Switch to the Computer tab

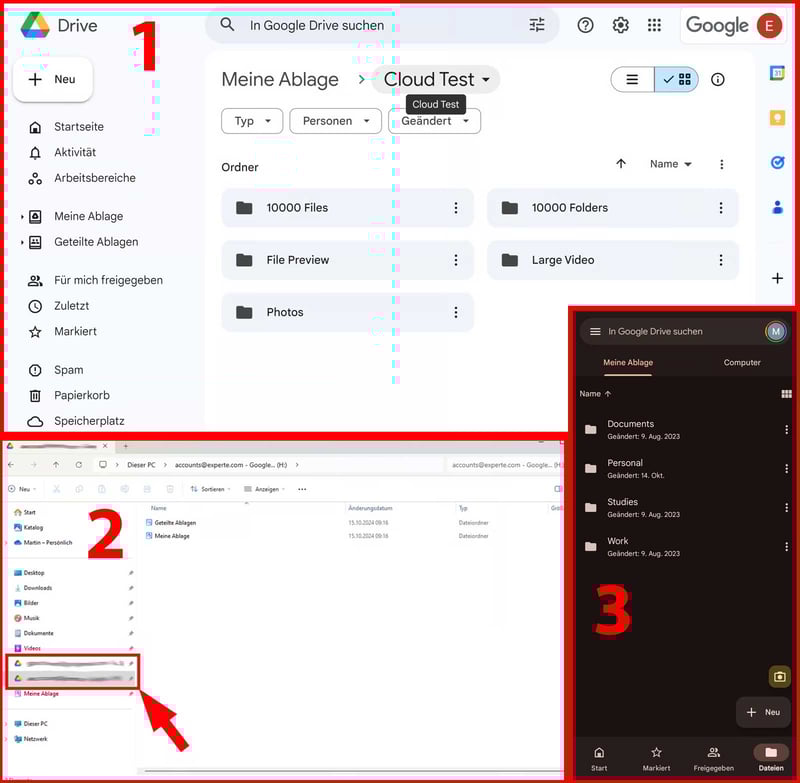tap(742, 362)
